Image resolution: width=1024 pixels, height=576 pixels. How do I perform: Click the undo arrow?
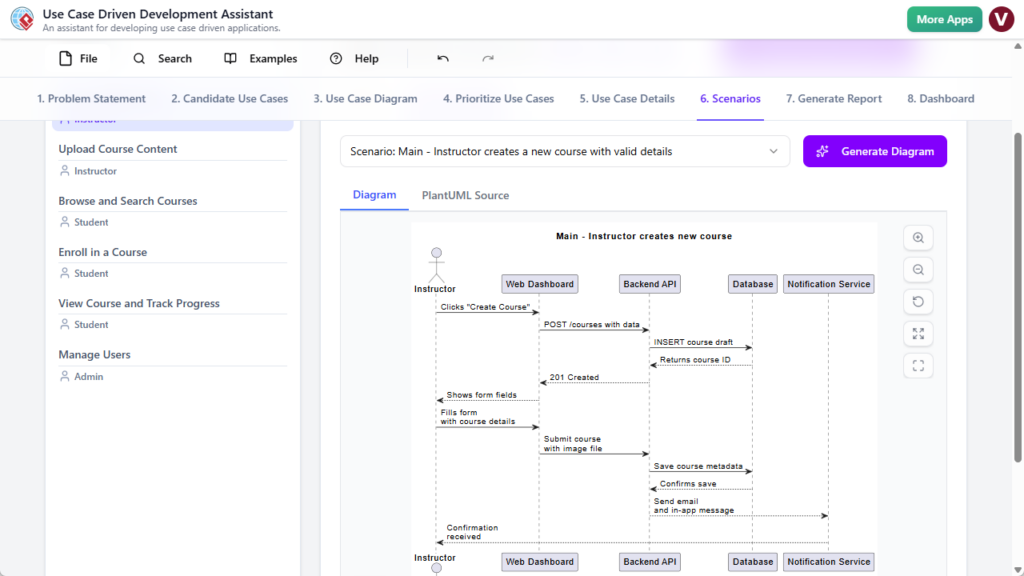point(442,58)
